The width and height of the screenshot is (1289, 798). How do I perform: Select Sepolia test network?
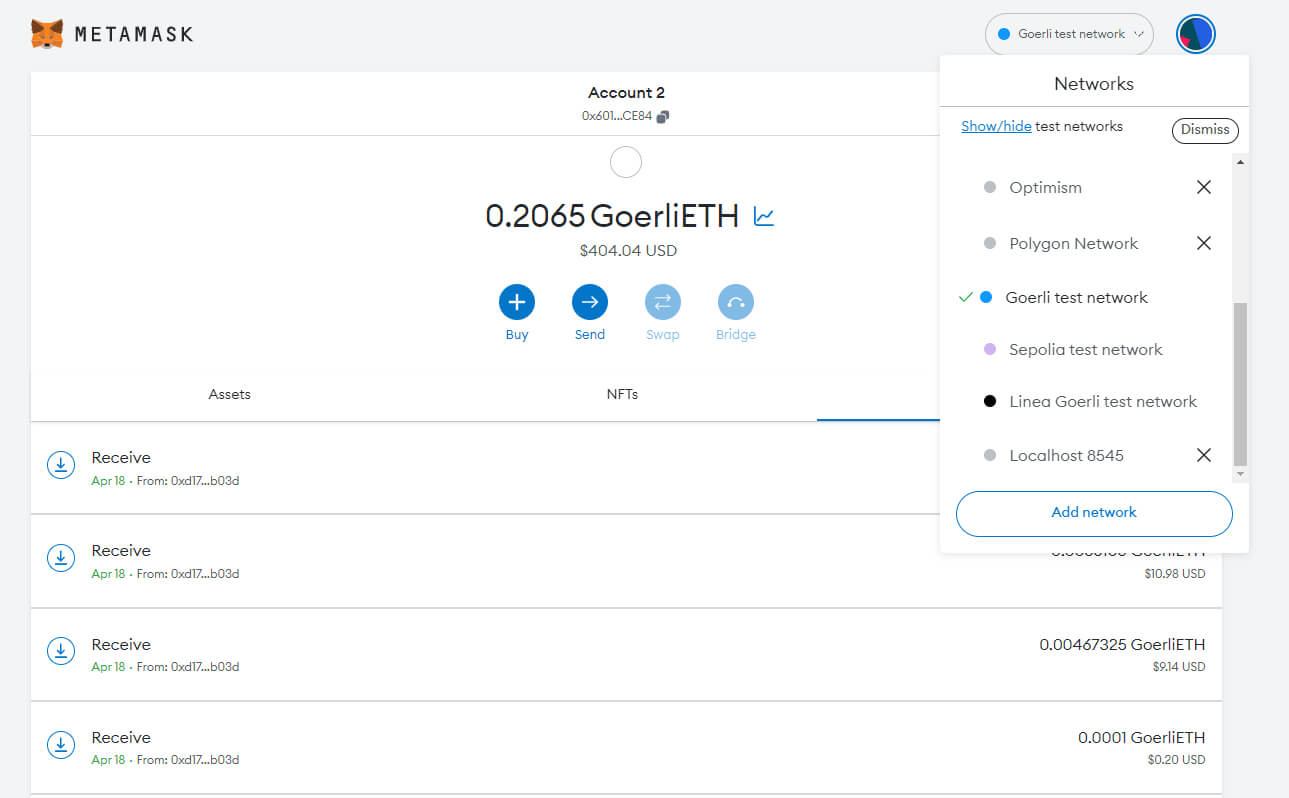[x=1085, y=349]
